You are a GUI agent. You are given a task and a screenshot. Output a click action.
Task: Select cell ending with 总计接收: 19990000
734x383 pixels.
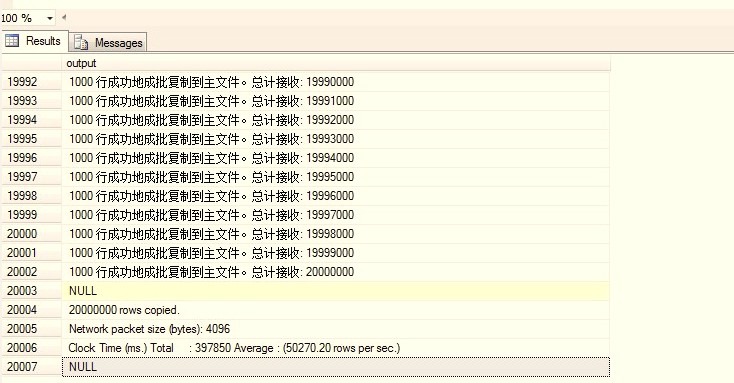(336, 81)
